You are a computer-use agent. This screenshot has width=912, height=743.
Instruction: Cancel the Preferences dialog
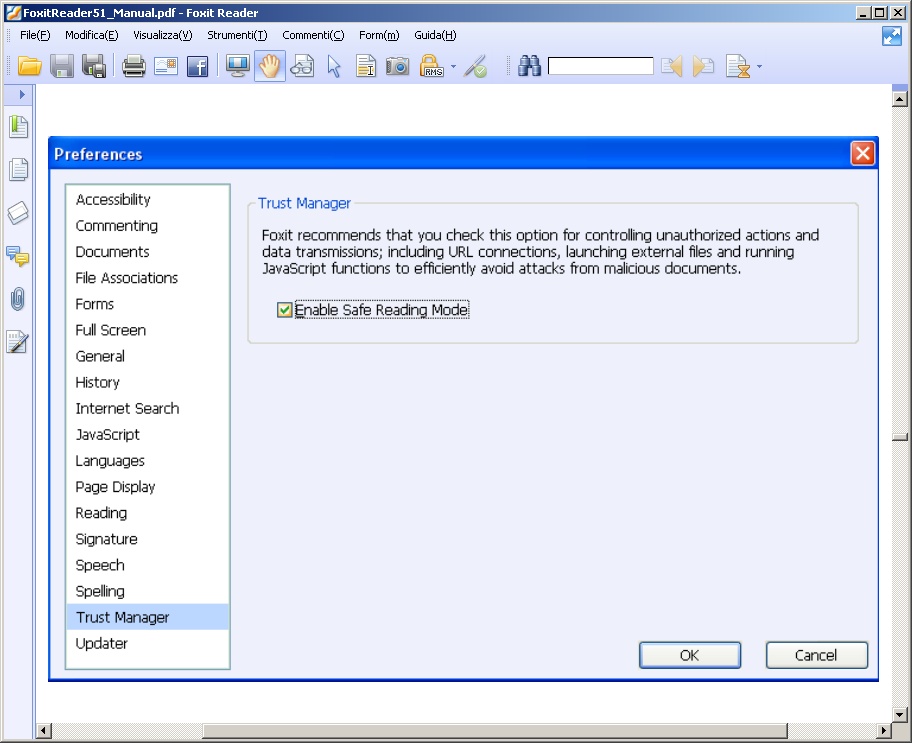(816, 655)
